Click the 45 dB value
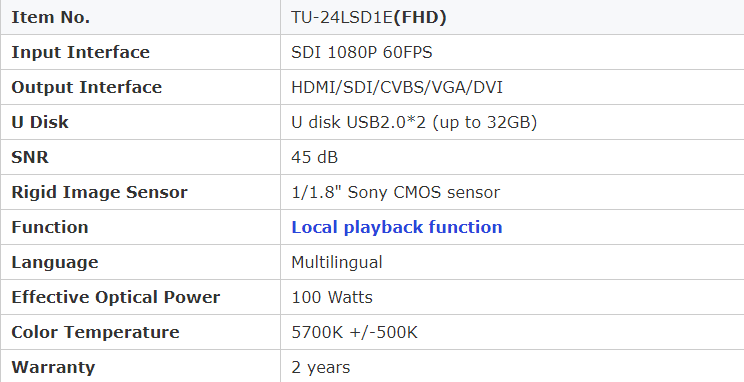The width and height of the screenshot is (744, 382). (315, 157)
